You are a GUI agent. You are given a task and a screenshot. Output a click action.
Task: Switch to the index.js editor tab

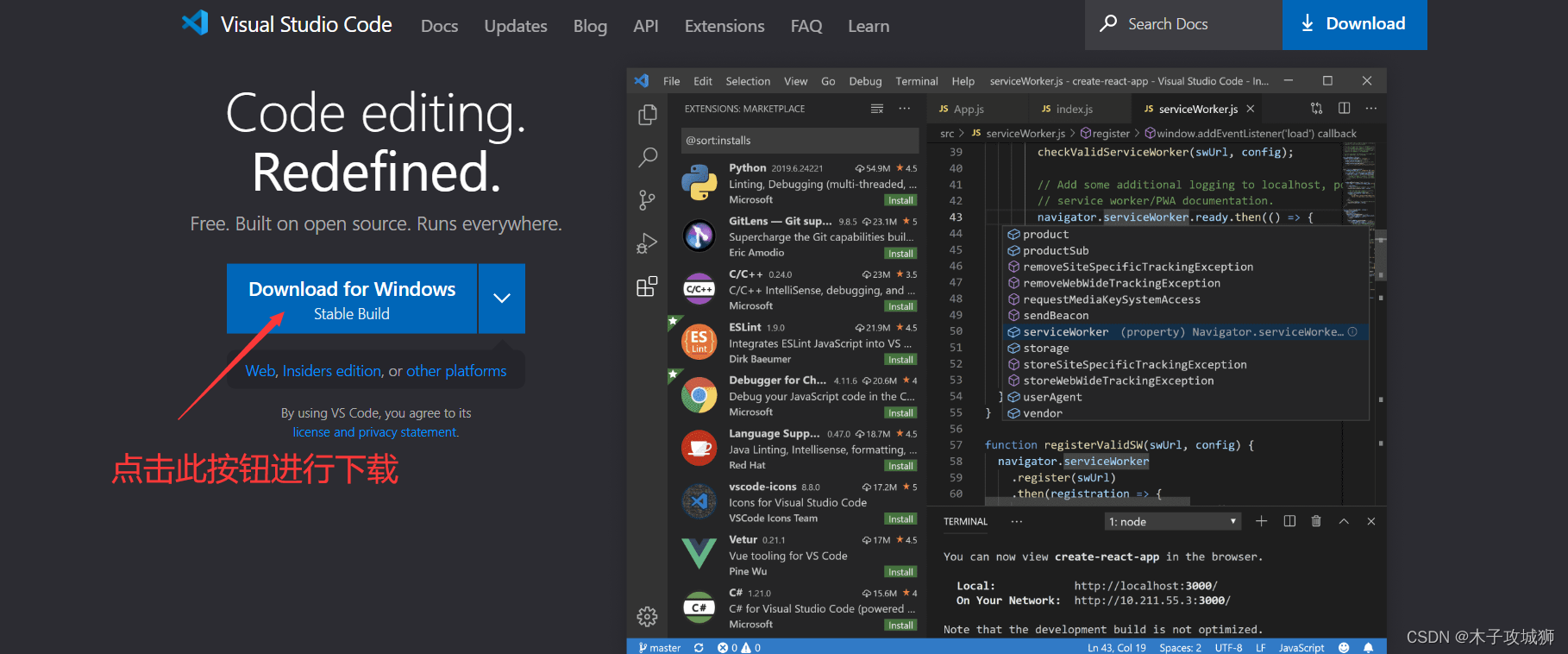pos(1080,109)
